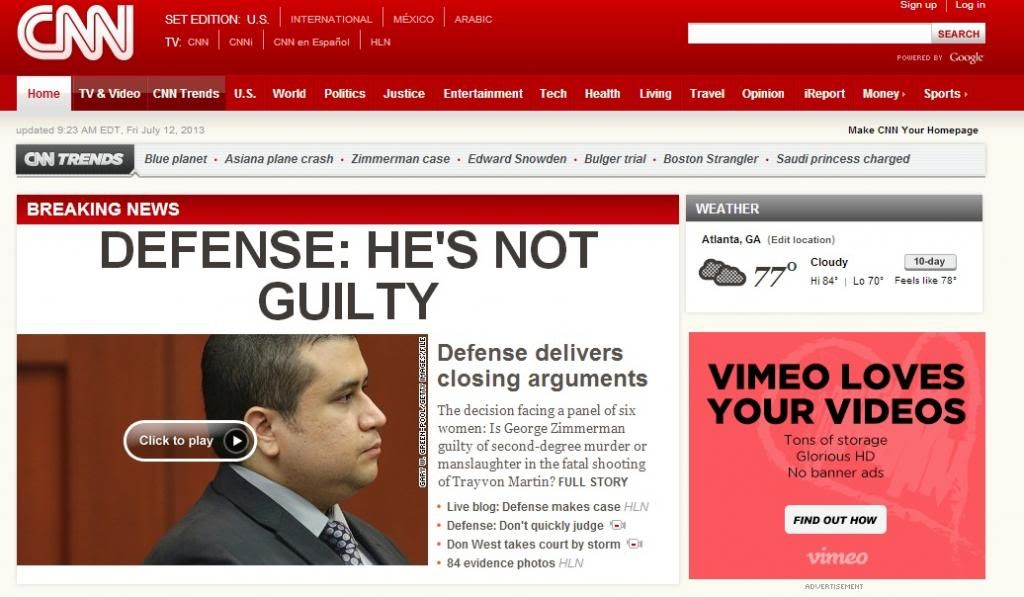Click in the search input field

click(809, 34)
